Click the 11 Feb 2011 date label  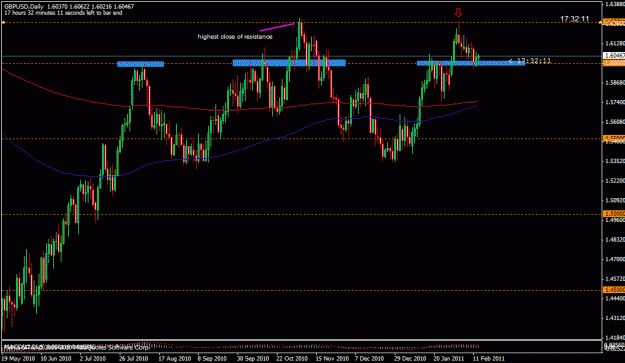pos(489,358)
